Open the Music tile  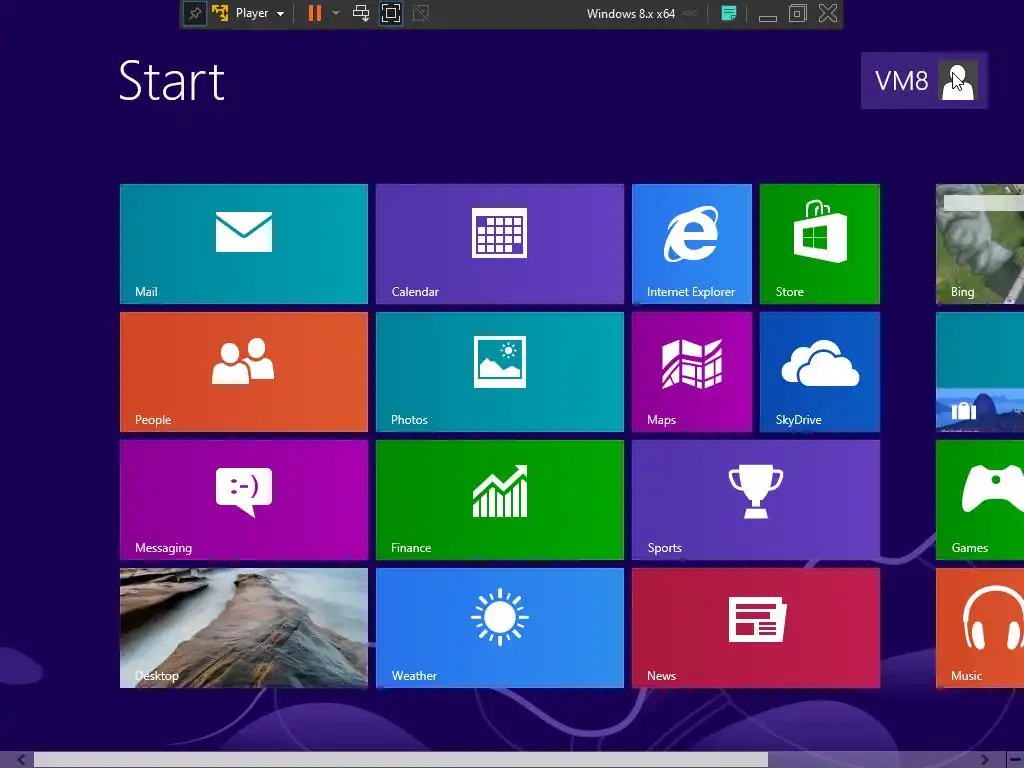click(980, 628)
